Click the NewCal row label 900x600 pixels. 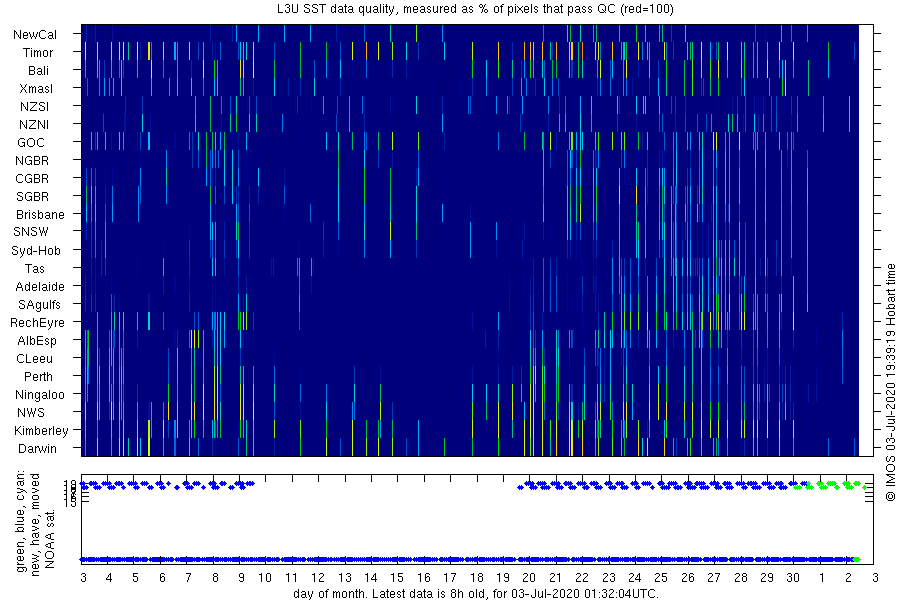tap(35, 34)
